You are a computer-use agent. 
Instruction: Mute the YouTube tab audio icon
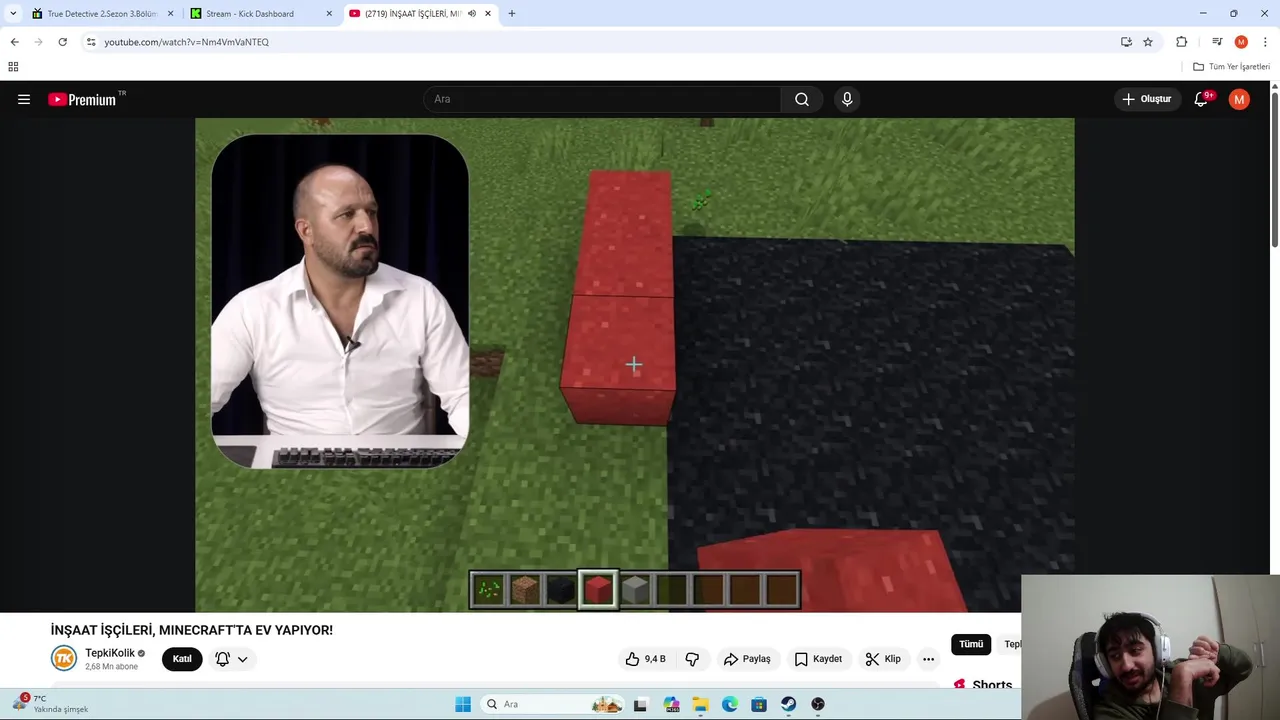point(472,14)
